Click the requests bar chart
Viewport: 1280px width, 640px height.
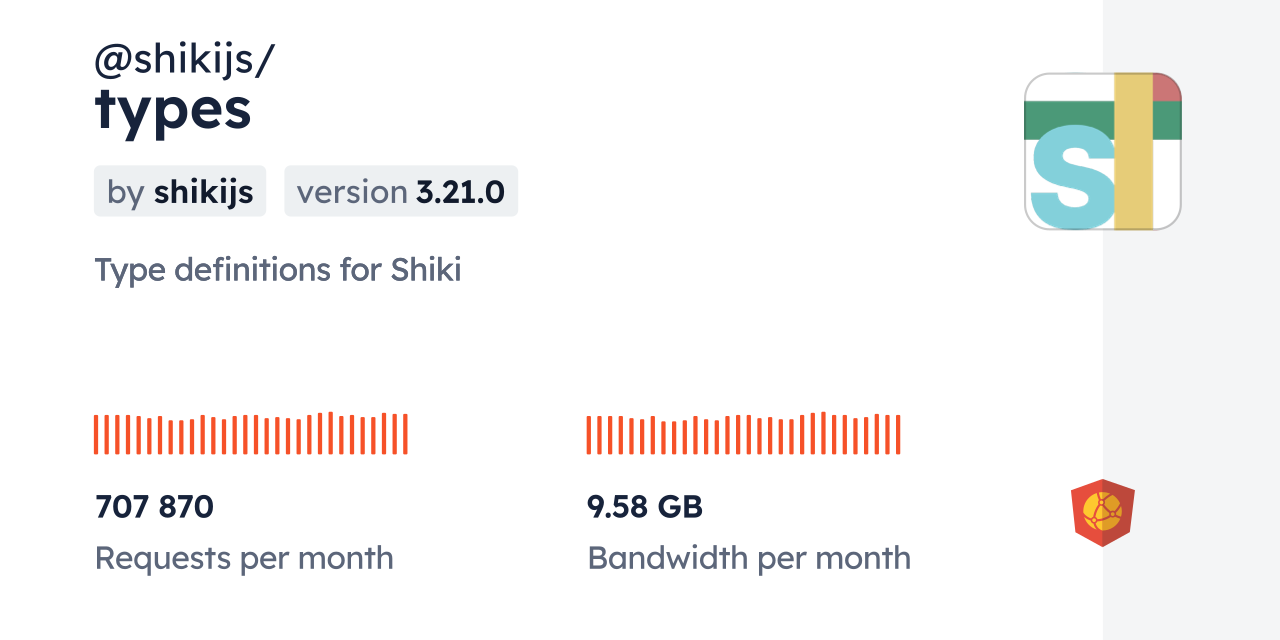pyautogui.click(x=250, y=434)
